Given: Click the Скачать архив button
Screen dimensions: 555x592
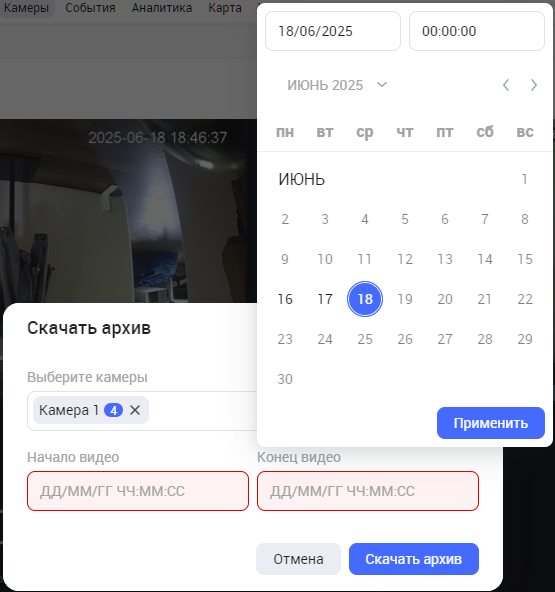Looking at the screenshot, I should (413, 559).
